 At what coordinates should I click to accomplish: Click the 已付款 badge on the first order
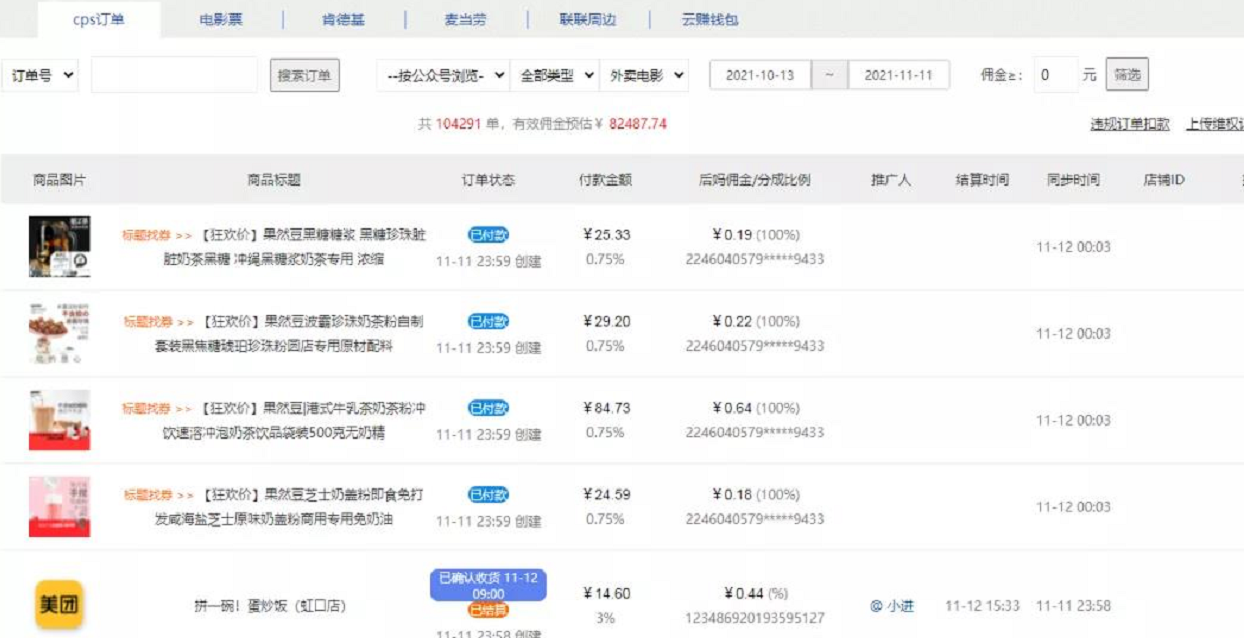(488, 235)
